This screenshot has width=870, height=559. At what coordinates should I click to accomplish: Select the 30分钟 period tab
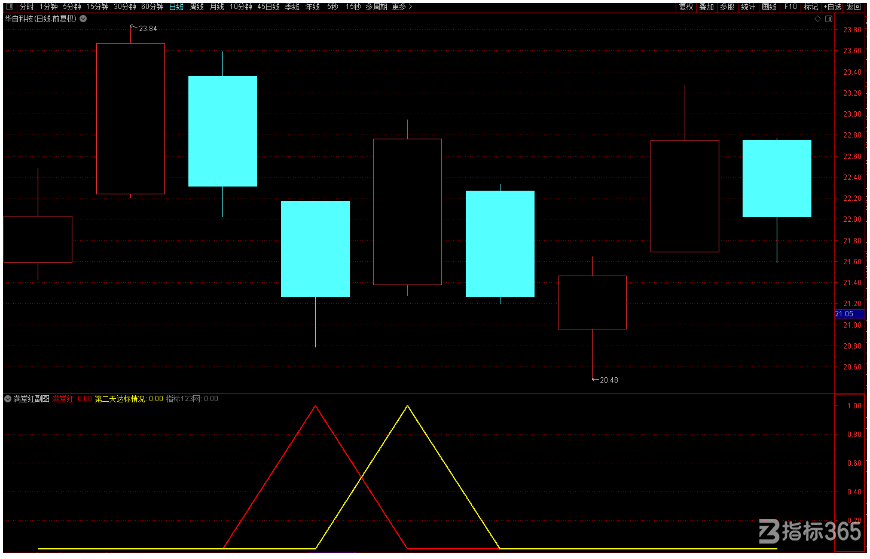124,7
